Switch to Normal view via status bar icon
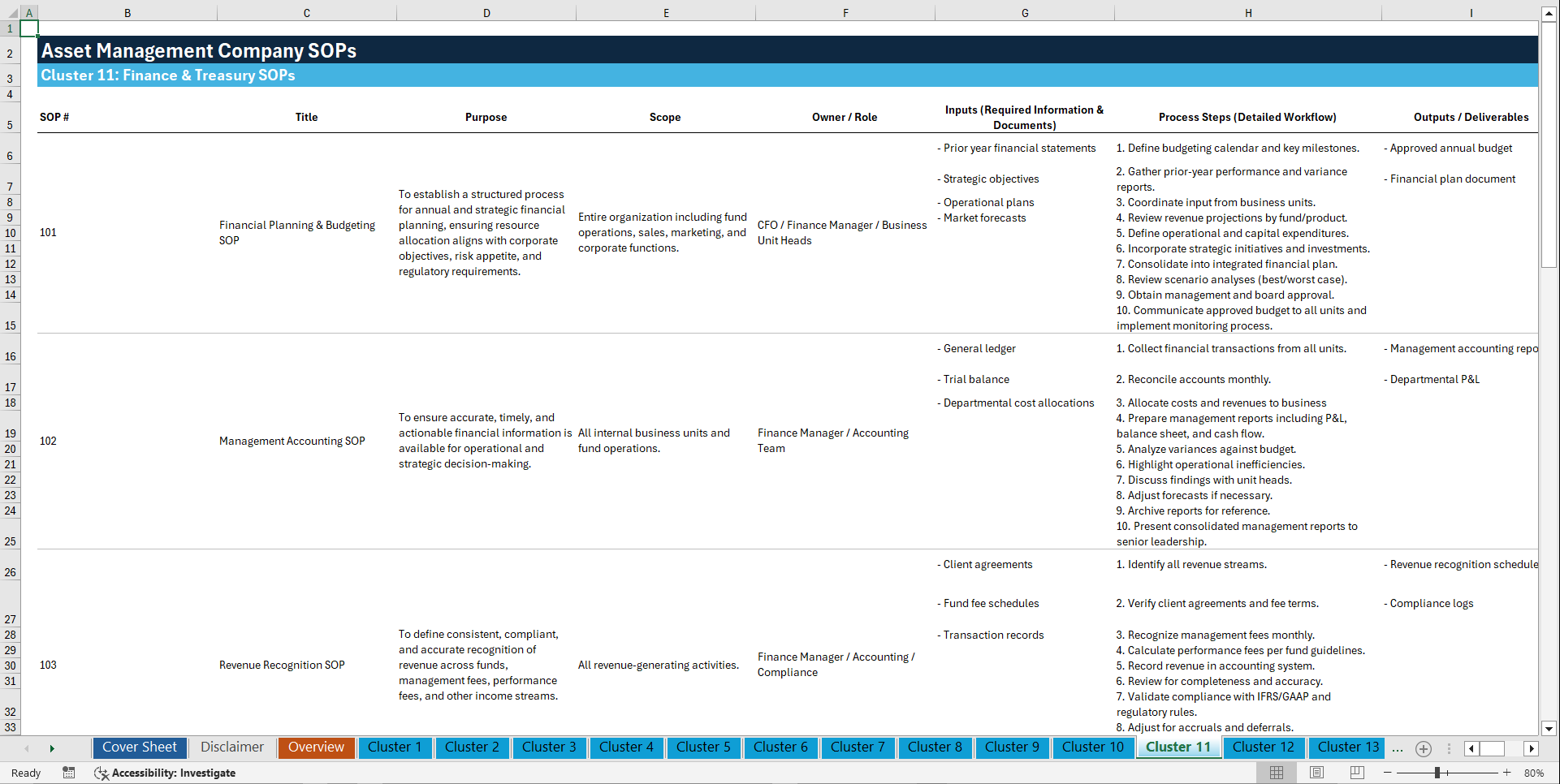Image resolution: width=1560 pixels, height=784 pixels. tap(1276, 773)
